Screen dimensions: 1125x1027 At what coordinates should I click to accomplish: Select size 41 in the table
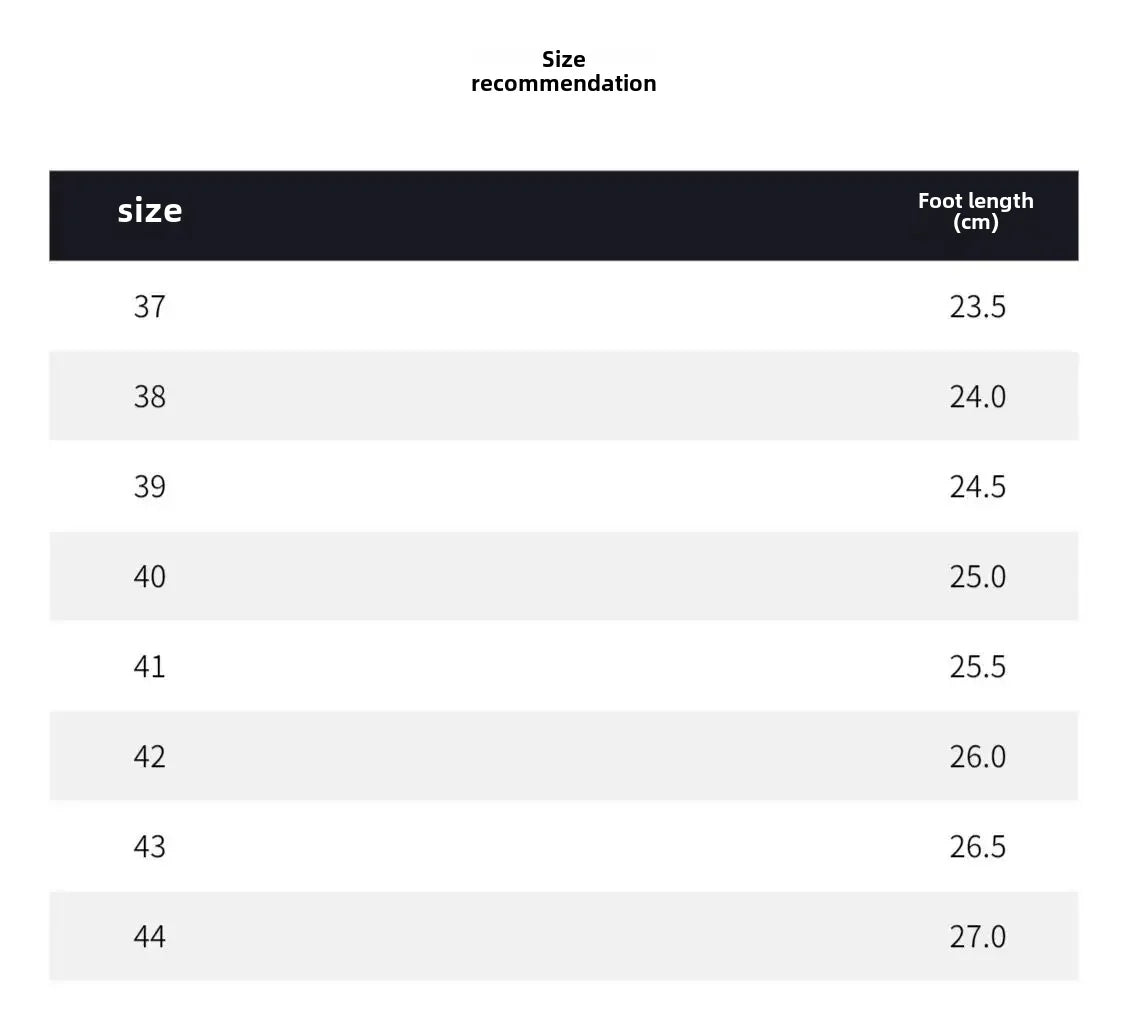click(149, 666)
